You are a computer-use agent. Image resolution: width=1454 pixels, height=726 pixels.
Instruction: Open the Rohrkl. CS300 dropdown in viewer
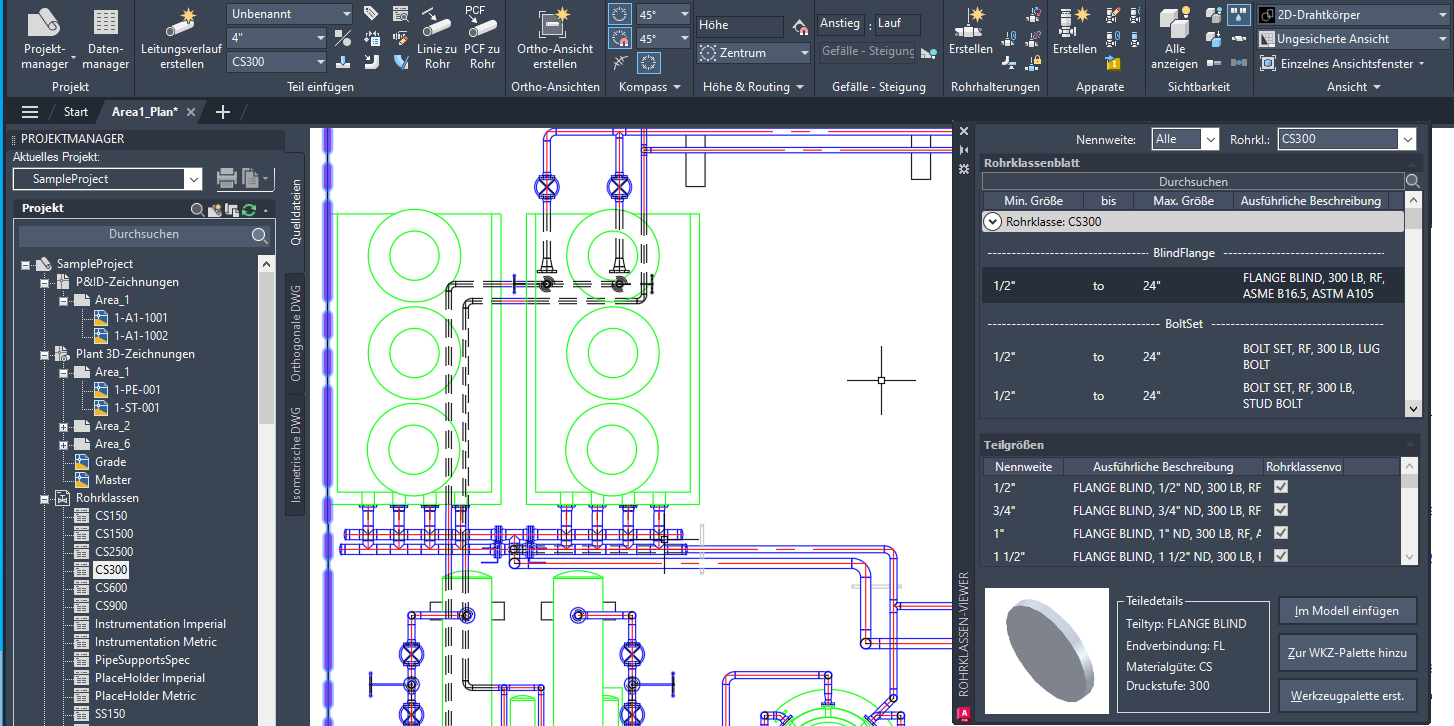(x=1347, y=139)
